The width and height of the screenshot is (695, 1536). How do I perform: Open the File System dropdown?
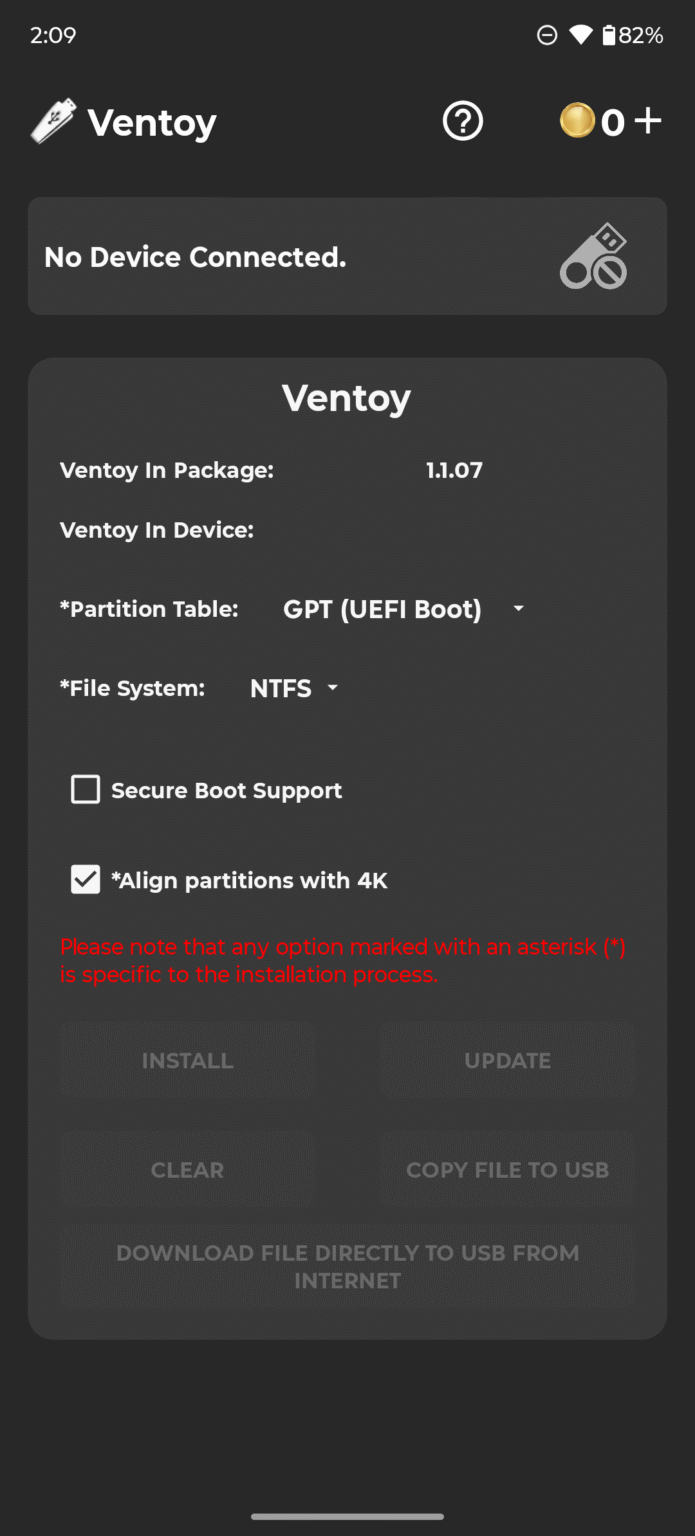pyautogui.click(x=333, y=687)
